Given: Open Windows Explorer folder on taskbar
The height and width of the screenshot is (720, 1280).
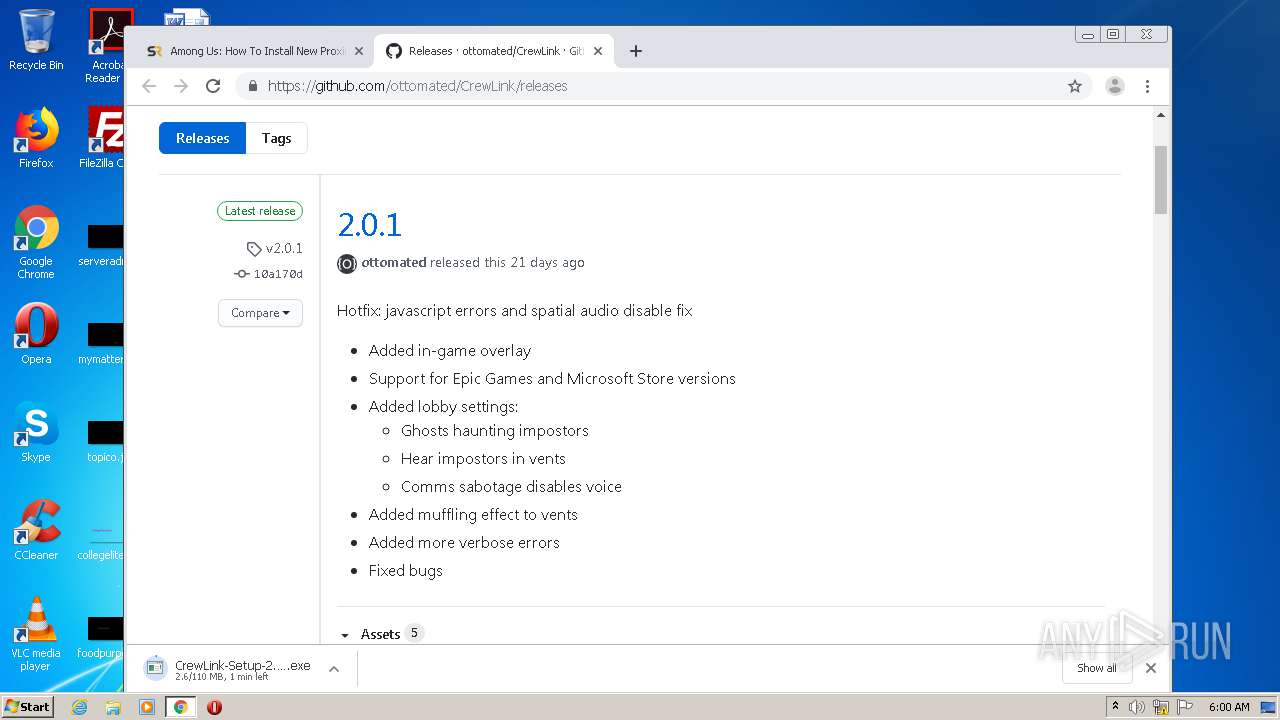Looking at the screenshot, I should (113, 707).
